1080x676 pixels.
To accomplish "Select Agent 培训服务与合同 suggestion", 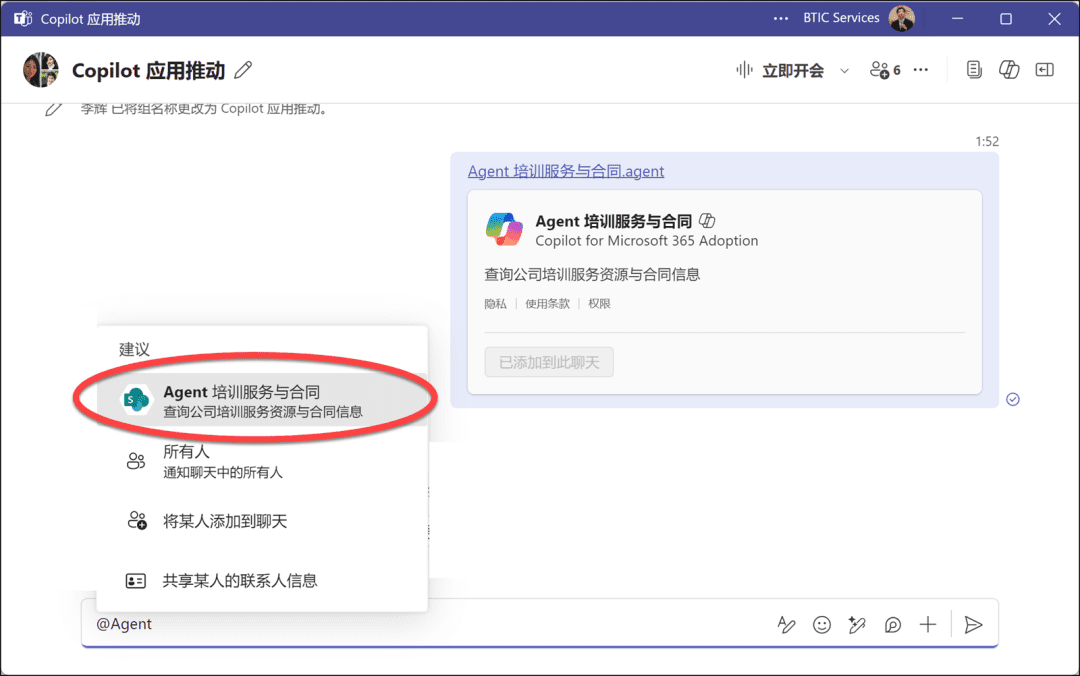I will [x=262, y=400].
